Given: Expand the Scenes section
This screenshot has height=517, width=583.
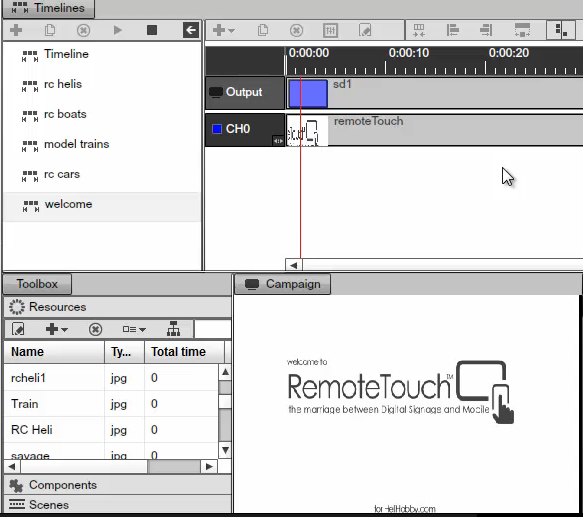Looking at the screenshot, I should point(117,505).
